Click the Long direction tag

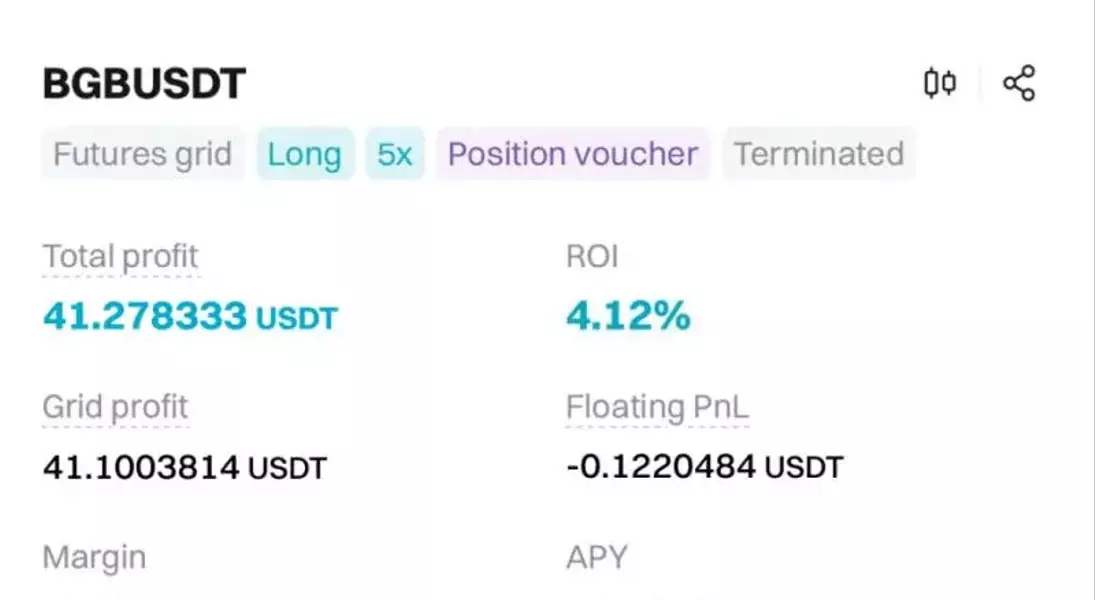pos(304,154)
